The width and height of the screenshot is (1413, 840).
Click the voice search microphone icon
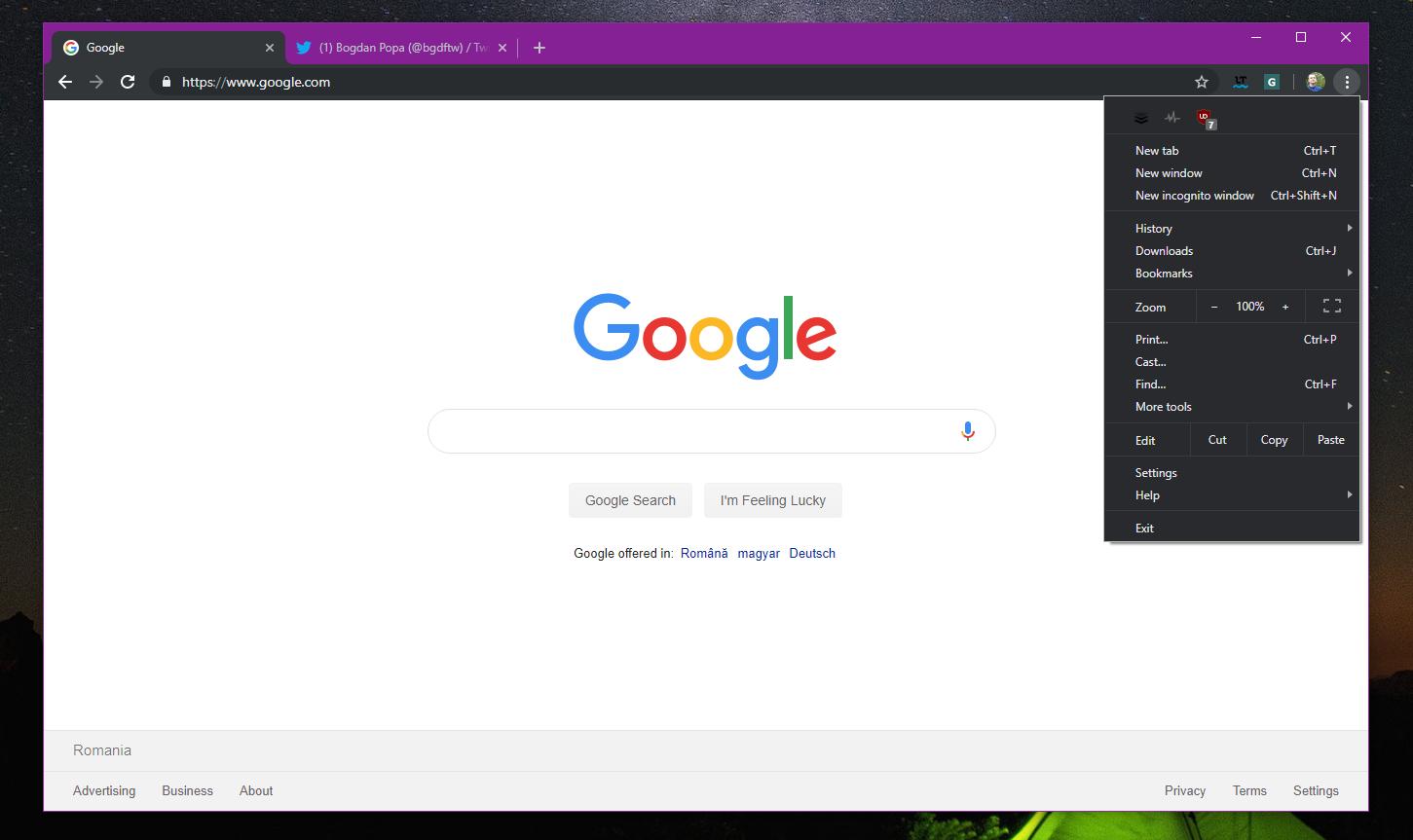click(967, 431)
